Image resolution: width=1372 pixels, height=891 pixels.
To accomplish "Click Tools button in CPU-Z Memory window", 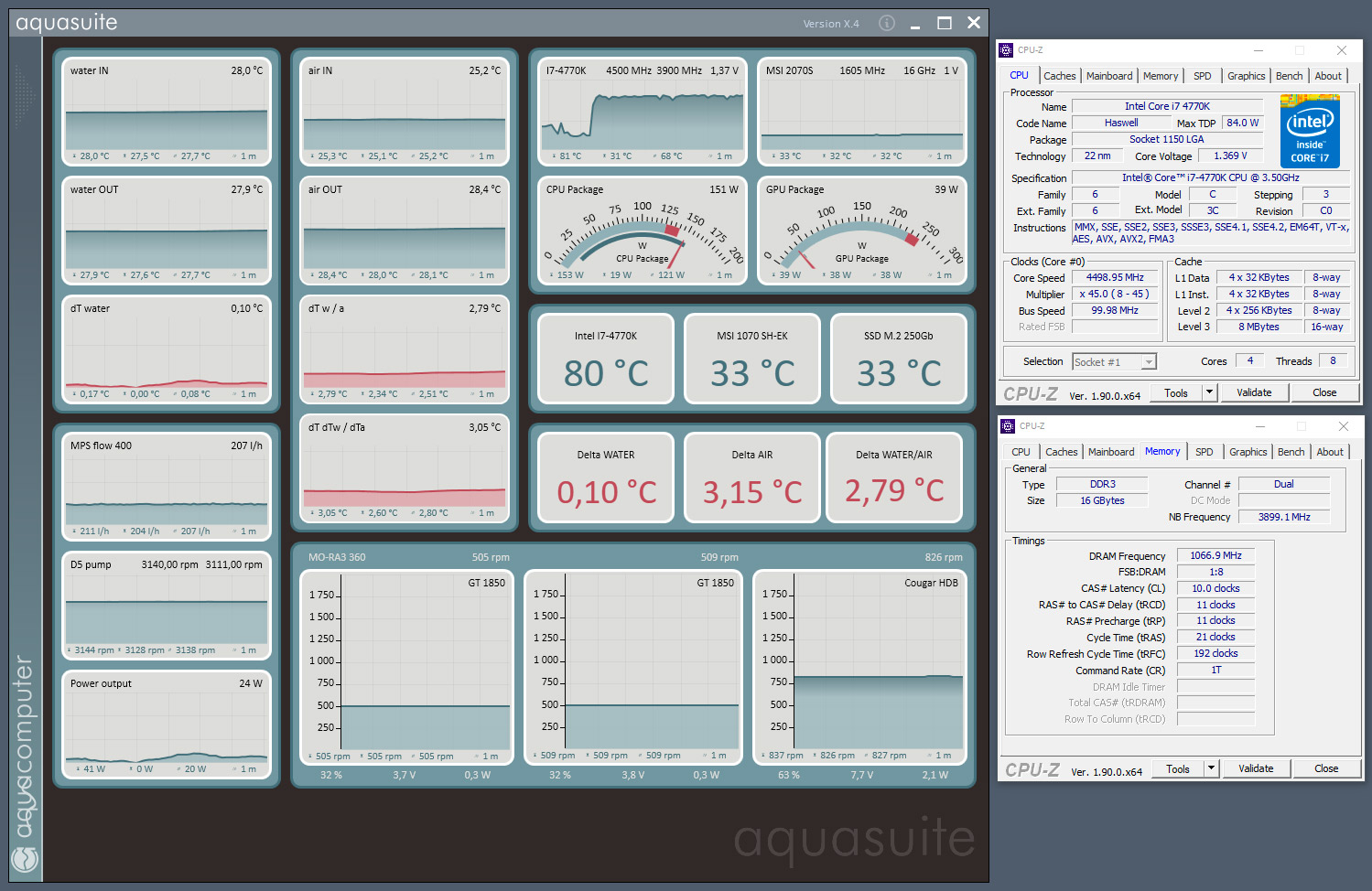I will pos(1178,768).
